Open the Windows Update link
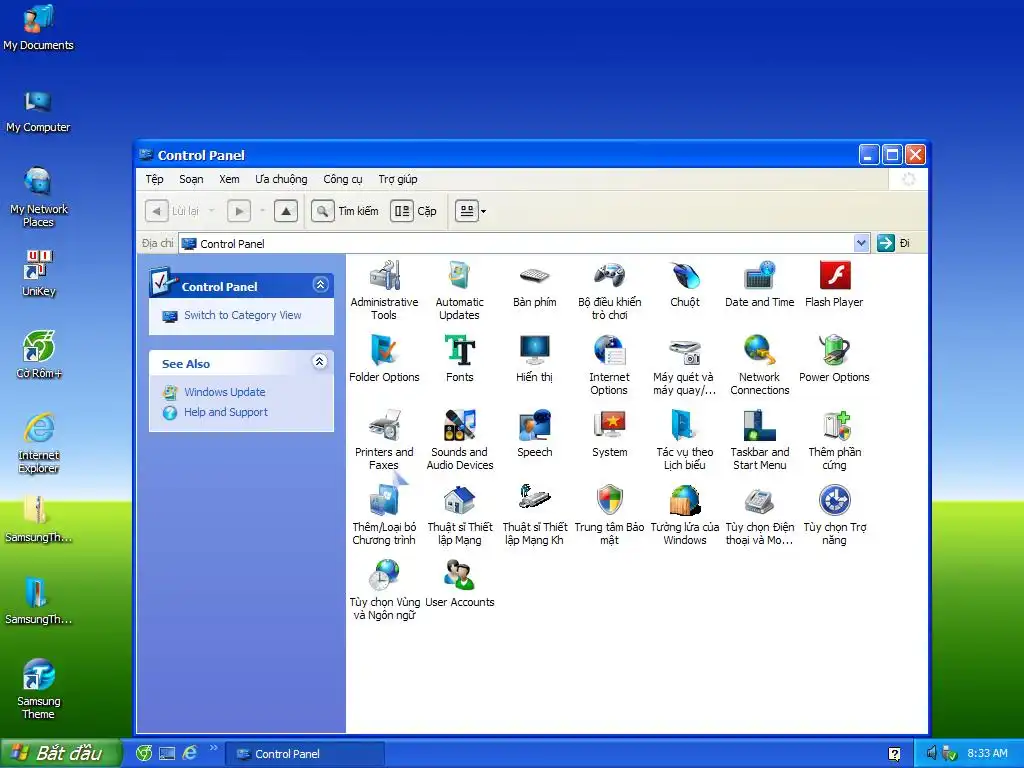1024x768 pixels. (x=225, y=392)
